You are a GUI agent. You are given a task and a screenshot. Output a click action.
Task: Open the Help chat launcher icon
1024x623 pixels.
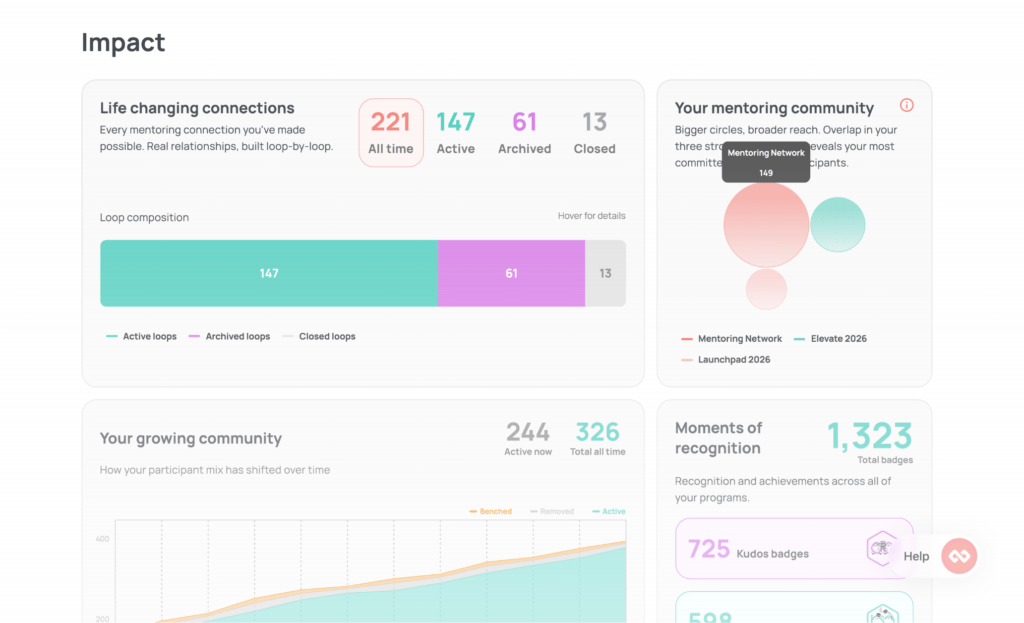[959, 556]
